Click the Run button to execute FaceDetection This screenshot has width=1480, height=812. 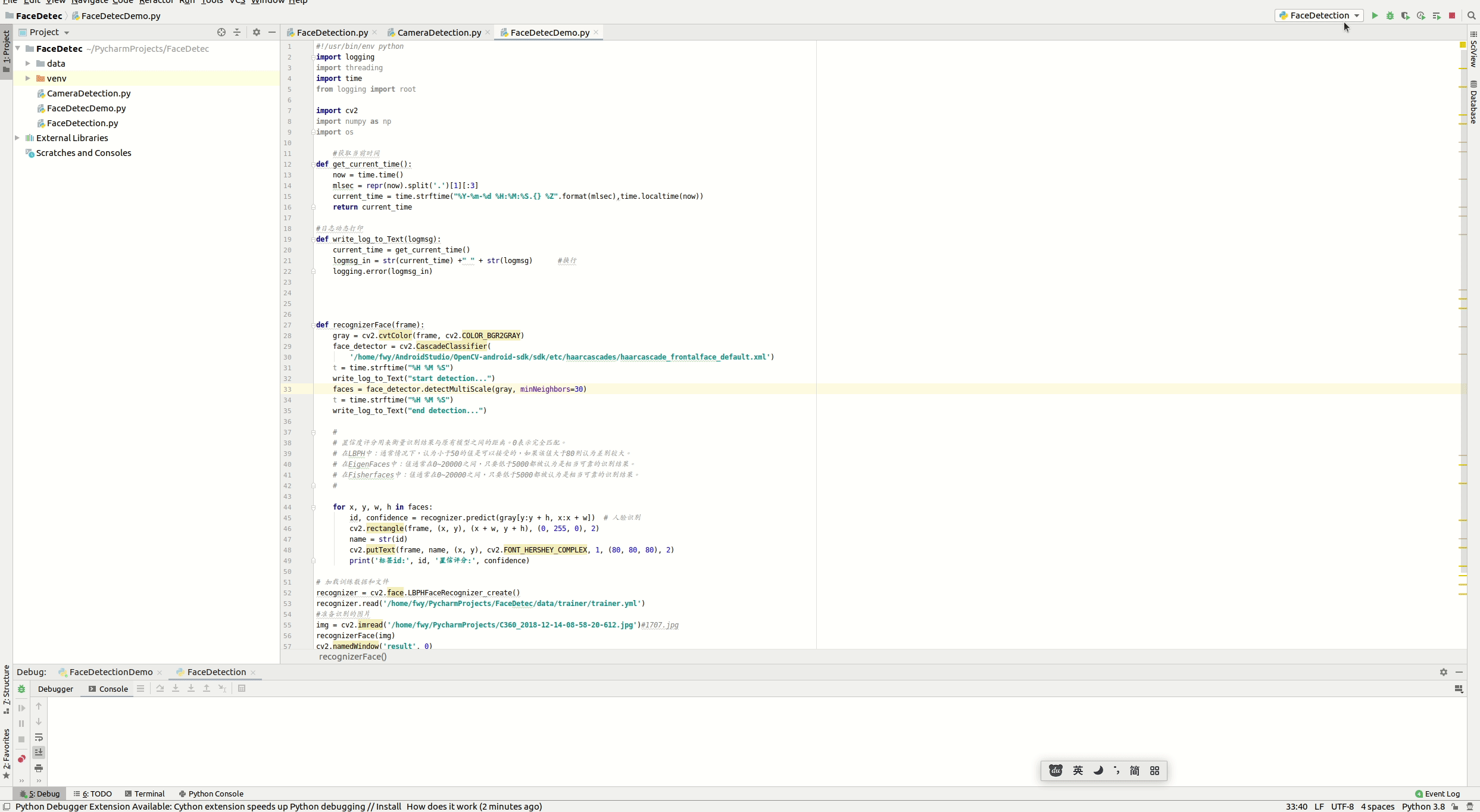[x=1374, y=16]
